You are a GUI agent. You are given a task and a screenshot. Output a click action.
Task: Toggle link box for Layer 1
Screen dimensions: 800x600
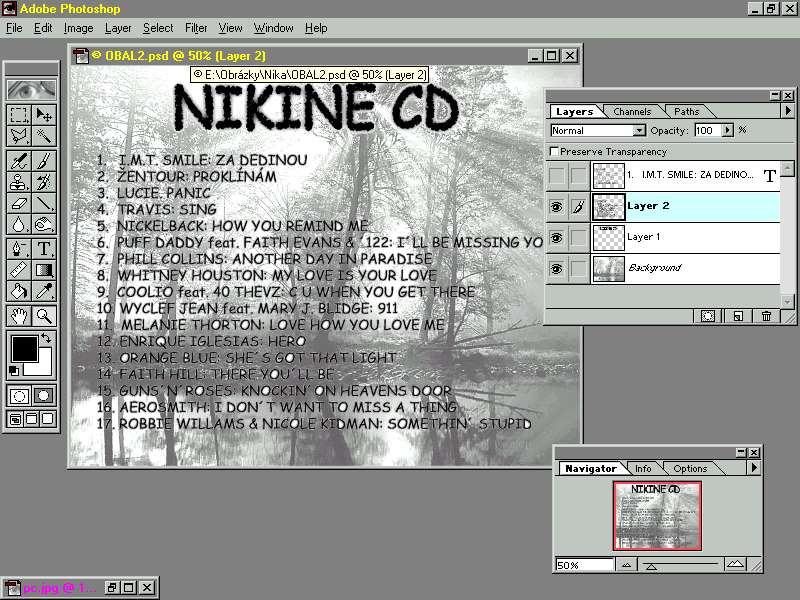tap(578, 238)
